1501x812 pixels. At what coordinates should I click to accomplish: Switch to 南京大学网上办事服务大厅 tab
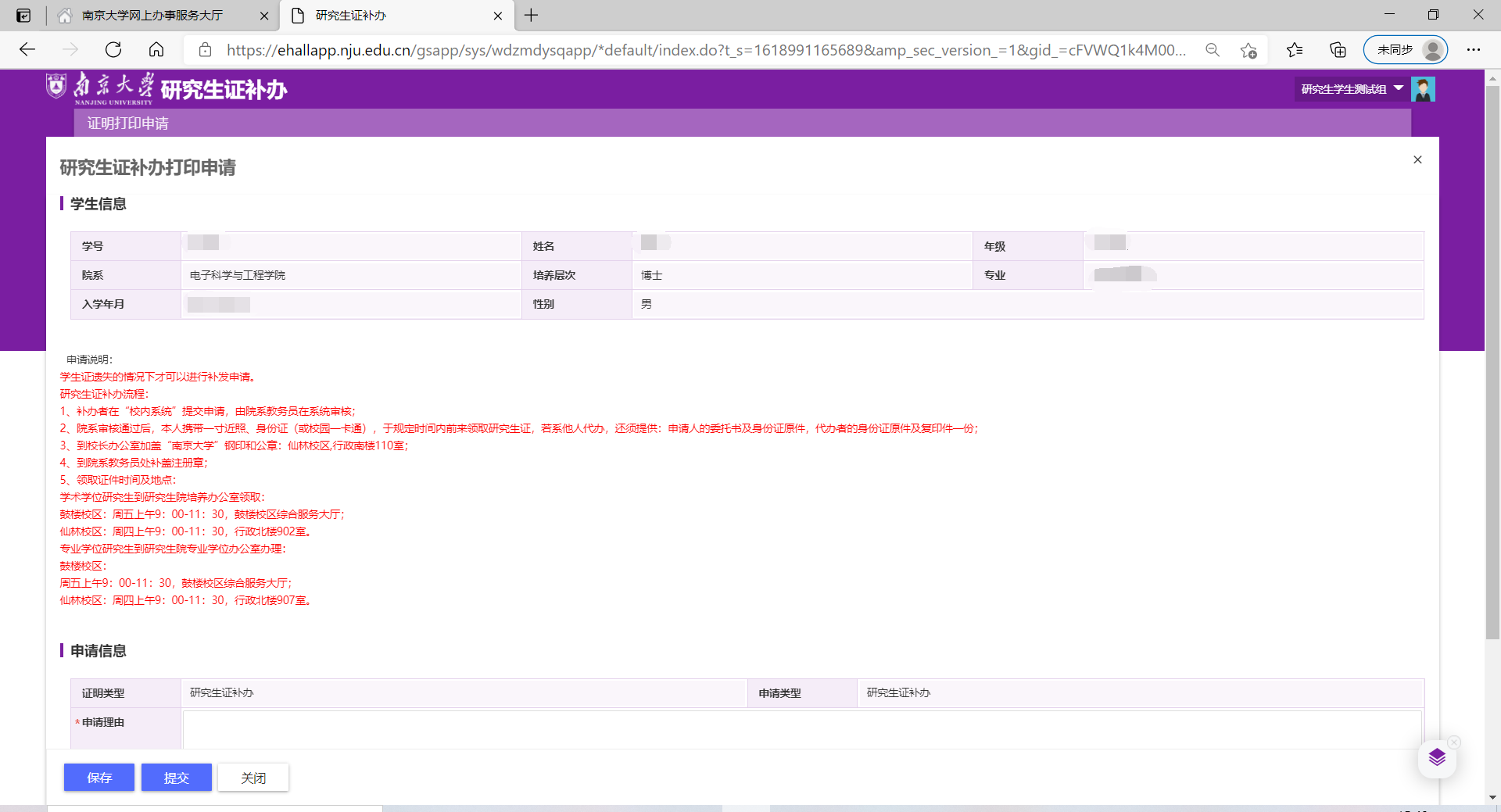[152, 16]
